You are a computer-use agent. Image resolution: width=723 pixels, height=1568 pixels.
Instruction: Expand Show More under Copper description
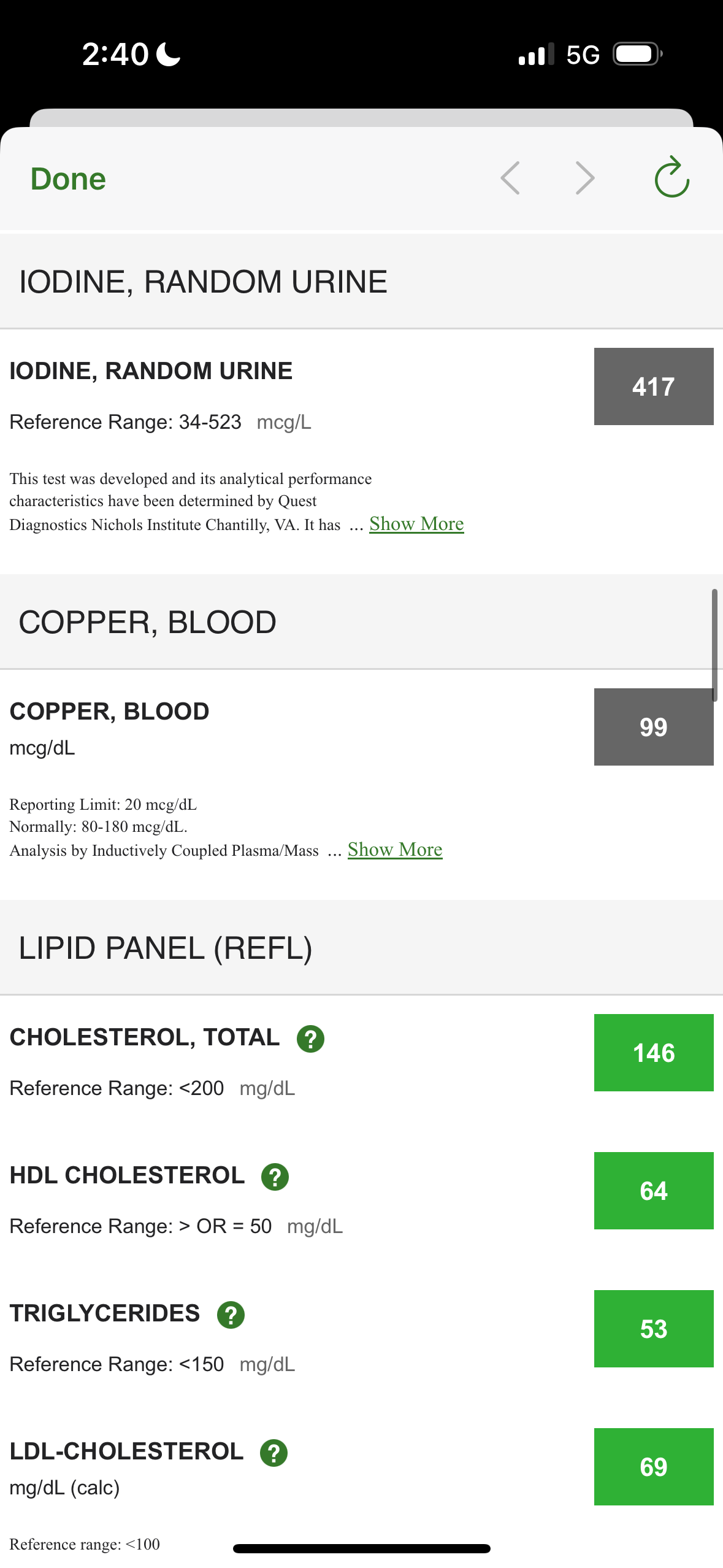click(395, 850)
